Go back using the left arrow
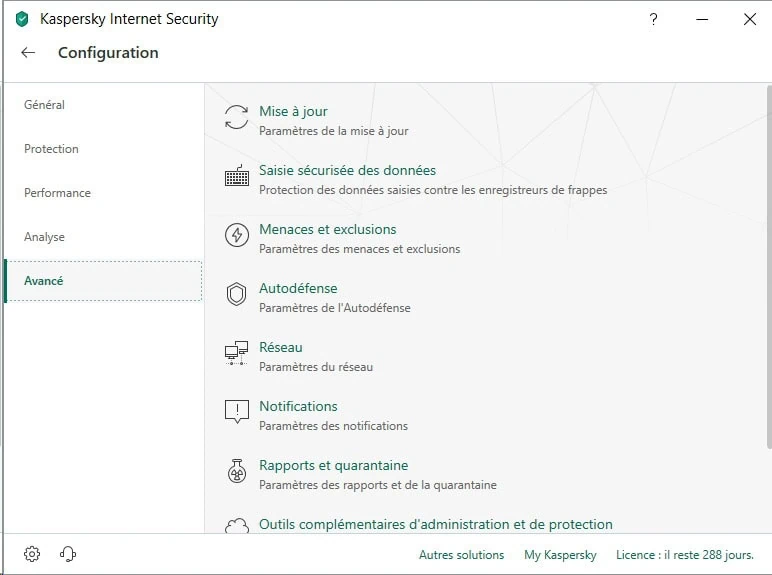 [x=28, y=53]
